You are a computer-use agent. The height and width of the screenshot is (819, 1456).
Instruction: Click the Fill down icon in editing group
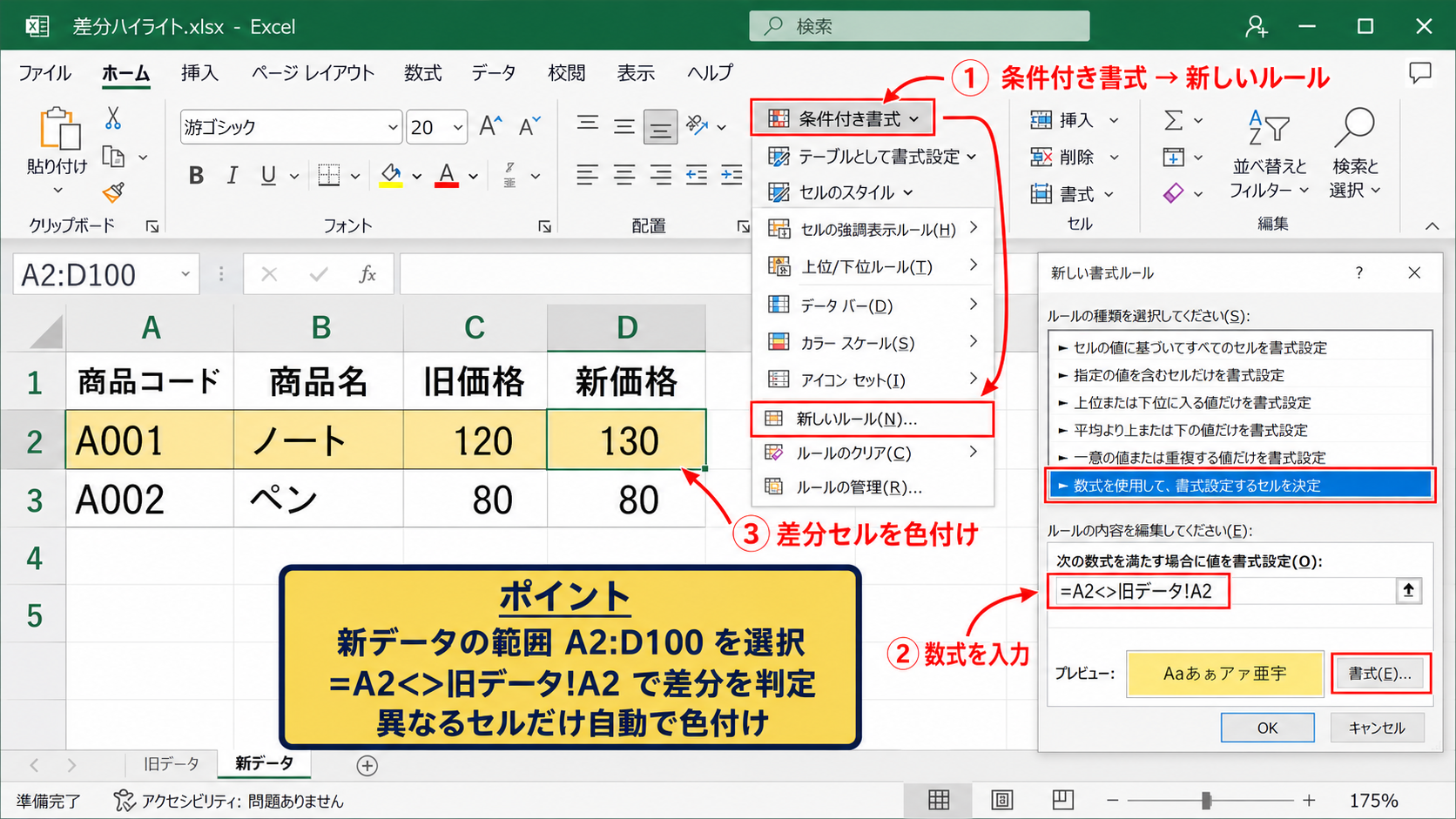(1174, 158)
